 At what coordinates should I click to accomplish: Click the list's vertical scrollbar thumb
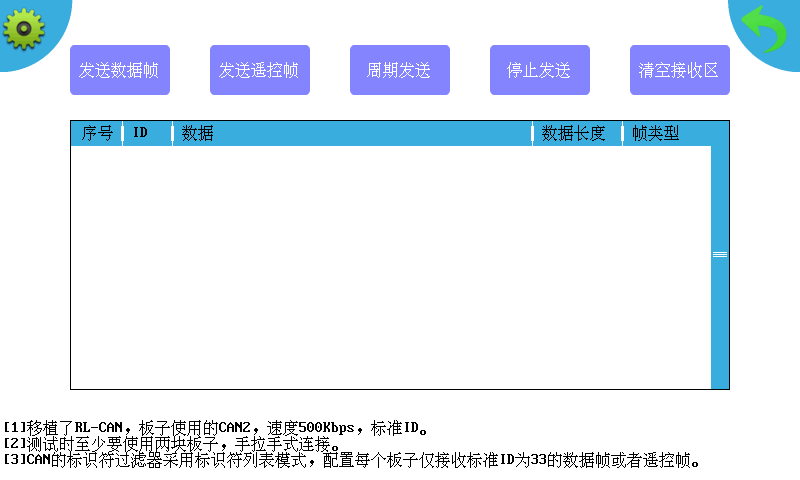[720, 255]
